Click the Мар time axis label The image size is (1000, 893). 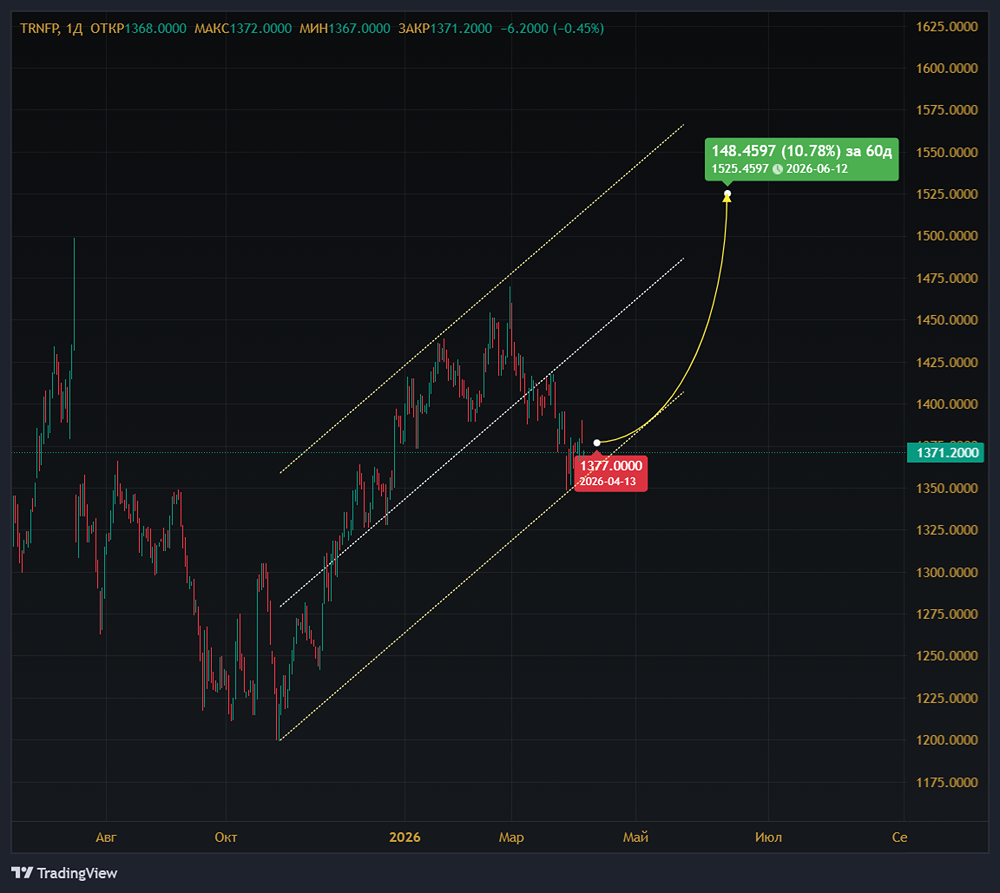pyautogui.click(x=511, y=838)
